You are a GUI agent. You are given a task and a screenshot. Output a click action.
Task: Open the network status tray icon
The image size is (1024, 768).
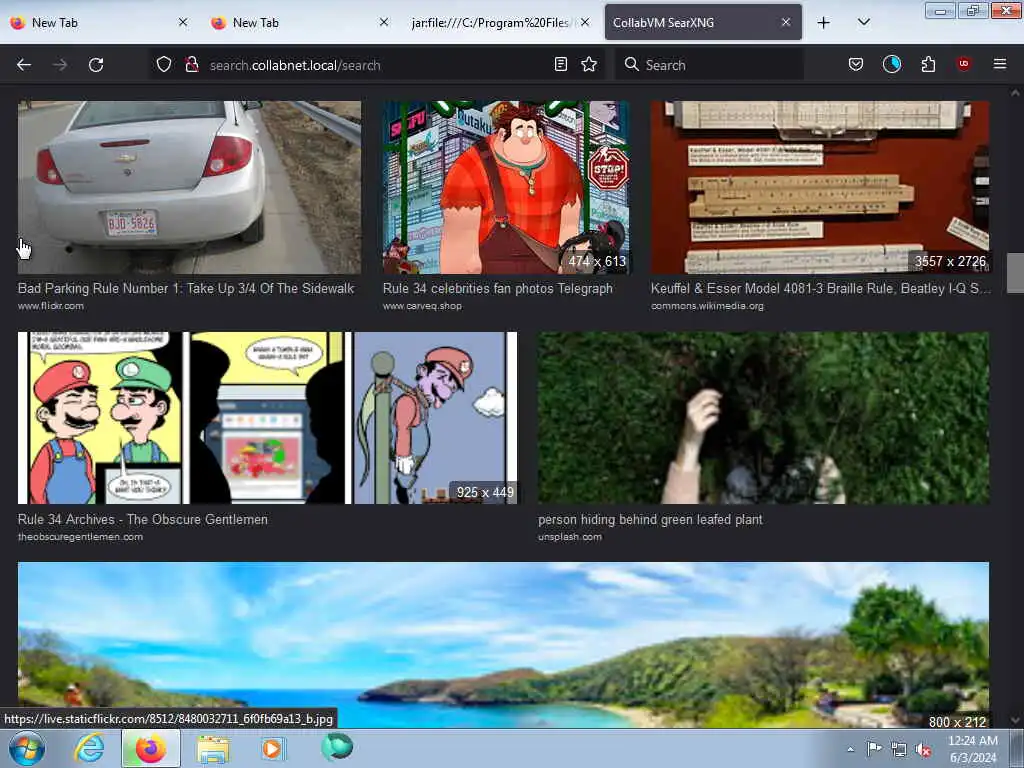tap(899, 749)
